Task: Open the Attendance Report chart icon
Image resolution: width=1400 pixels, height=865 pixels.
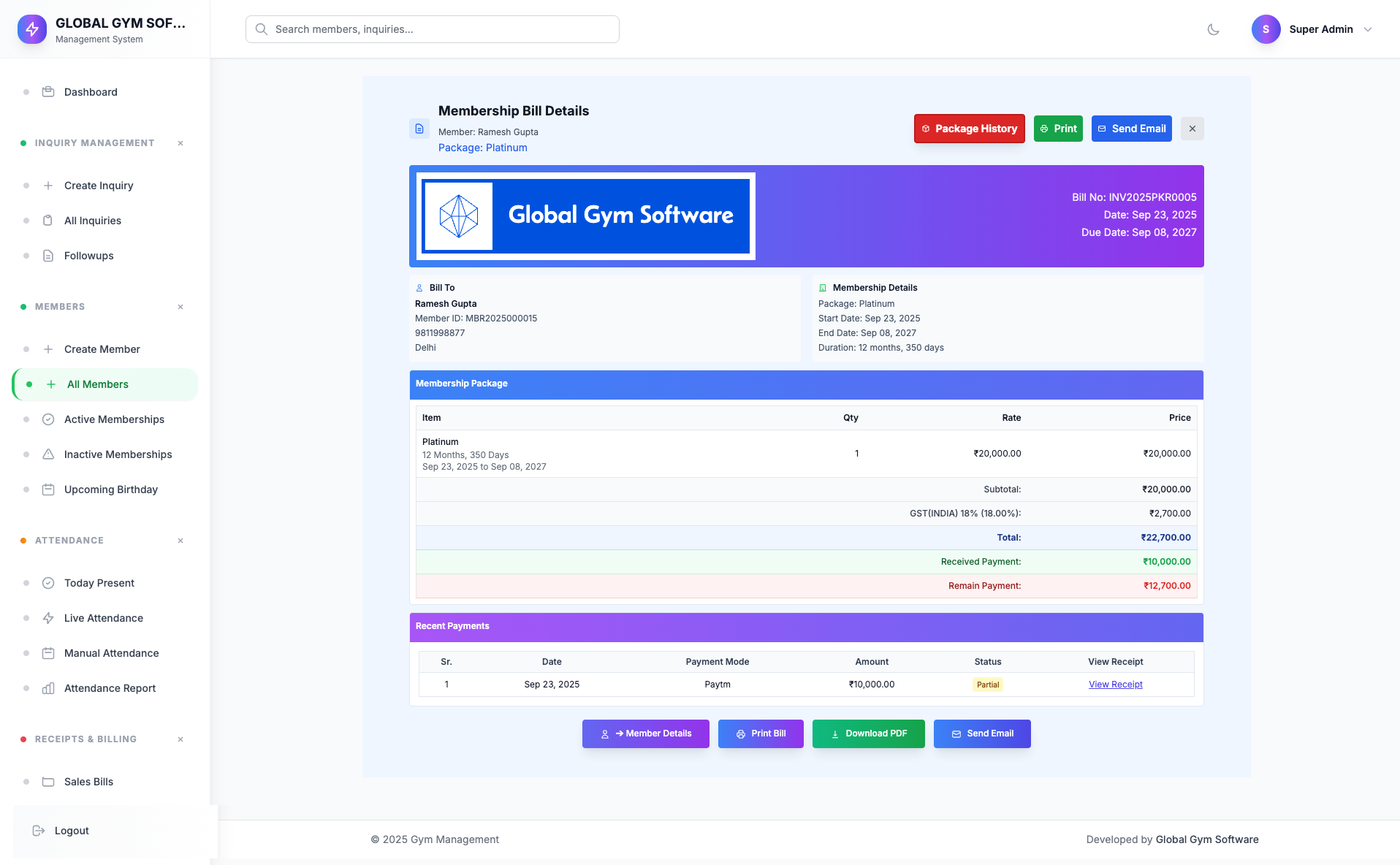Action: point(47,688)
